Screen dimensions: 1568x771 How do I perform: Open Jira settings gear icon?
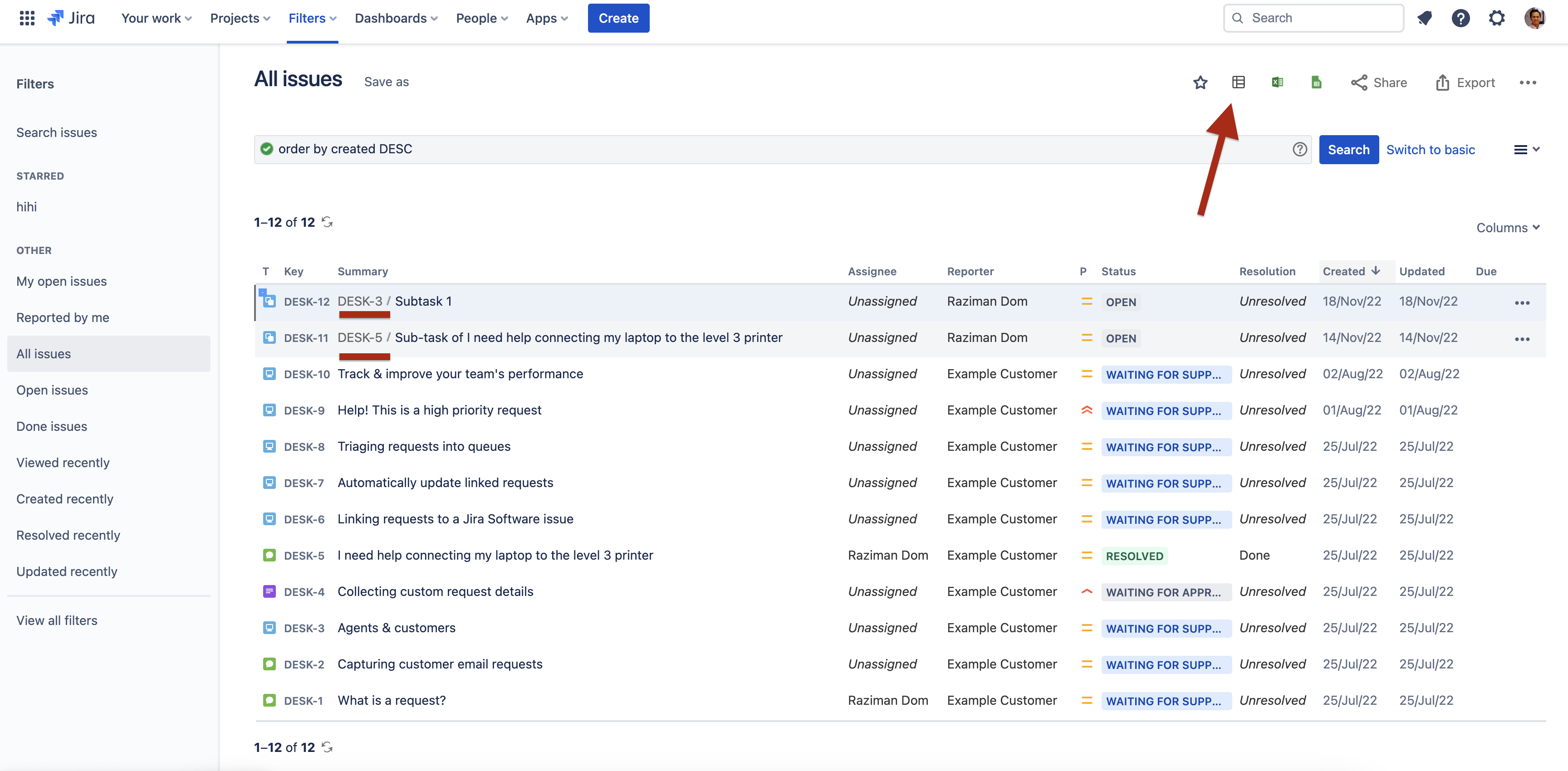1497,18
